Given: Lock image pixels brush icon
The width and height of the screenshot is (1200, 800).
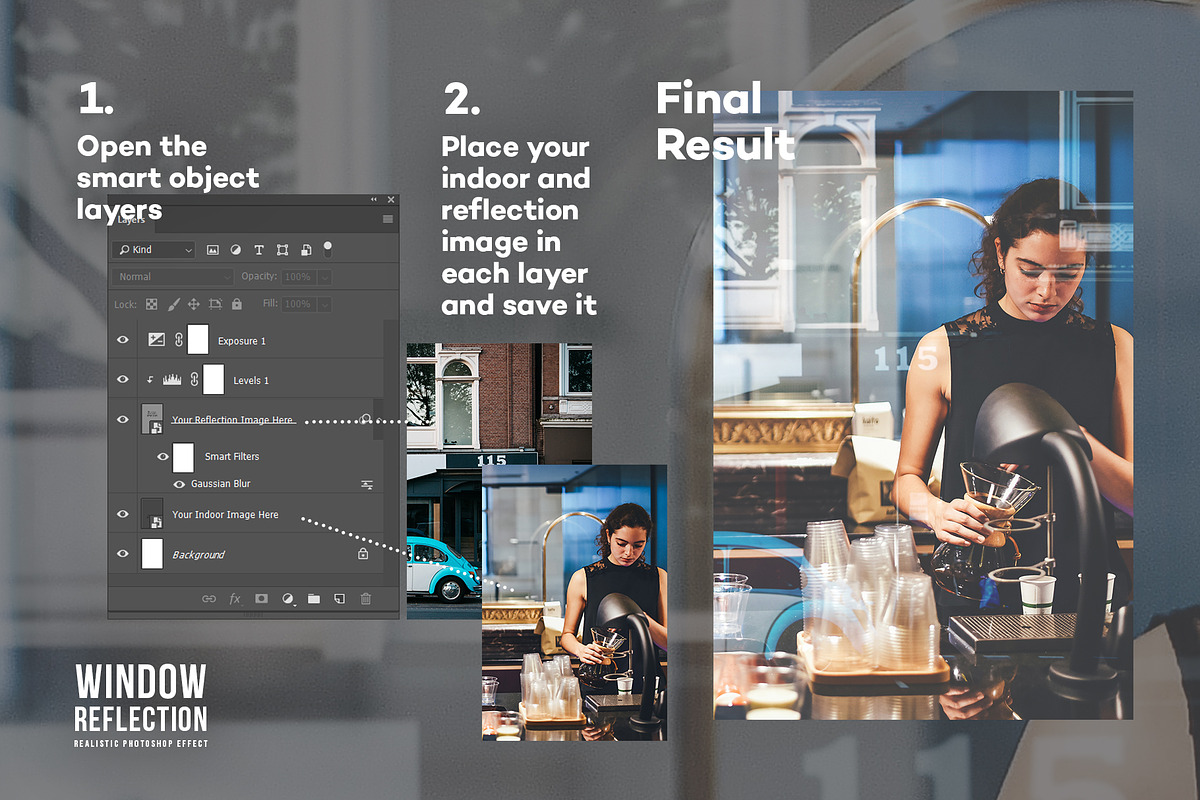Looking at the screenshot, I should 173,303.
